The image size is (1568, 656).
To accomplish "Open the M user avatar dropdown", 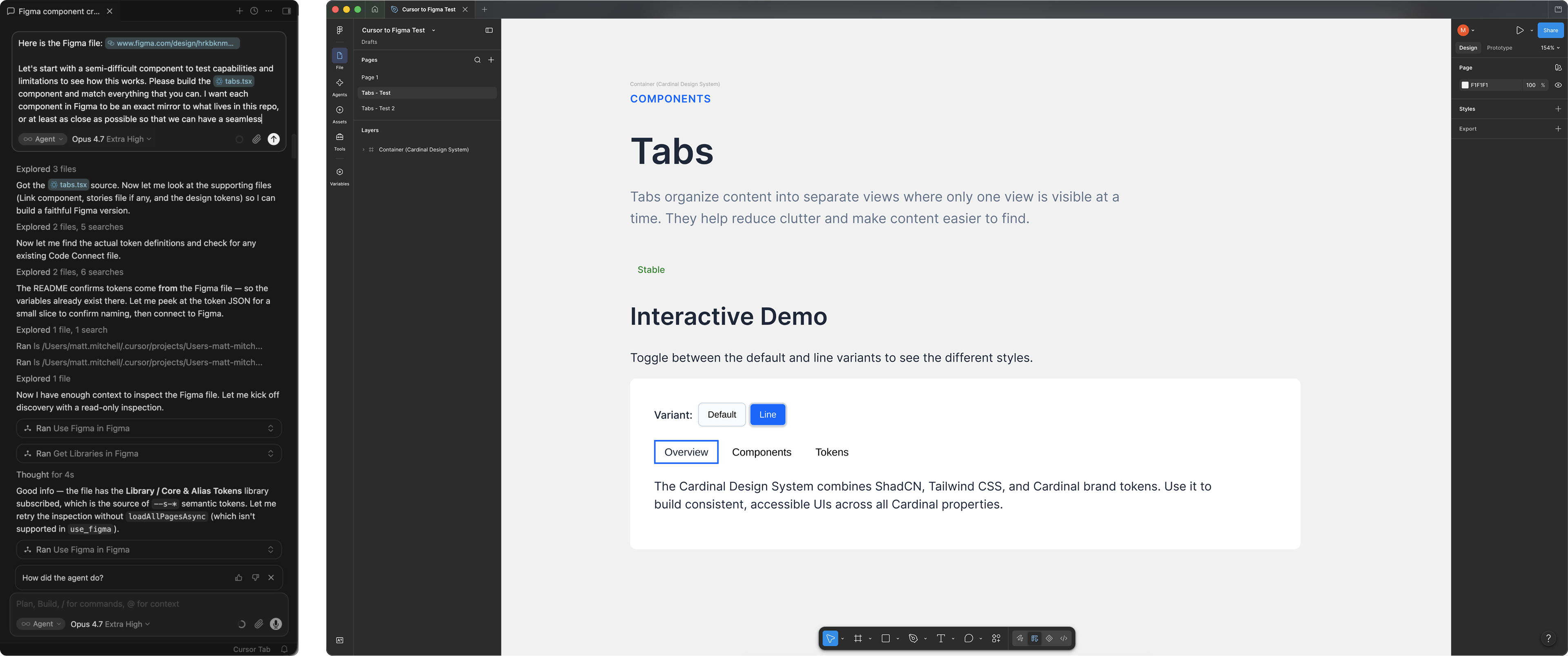I will pyautogui.click(x=1466, y=30).
